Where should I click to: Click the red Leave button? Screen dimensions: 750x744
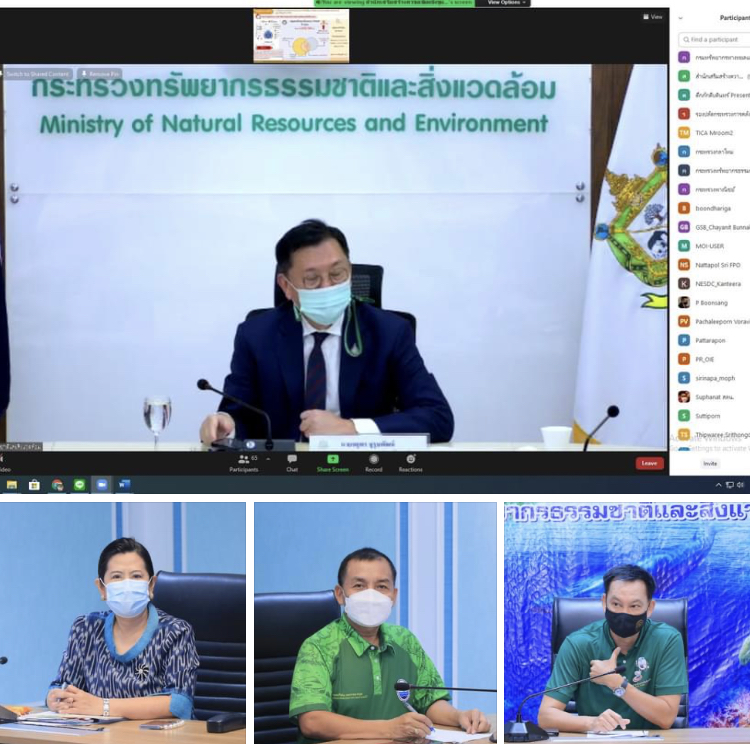[649, 463]
